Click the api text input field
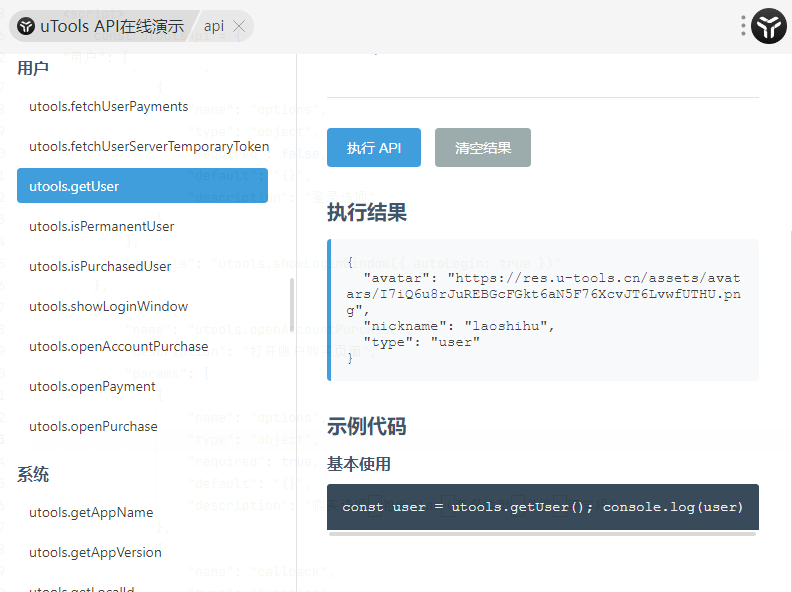 point(213,27)
